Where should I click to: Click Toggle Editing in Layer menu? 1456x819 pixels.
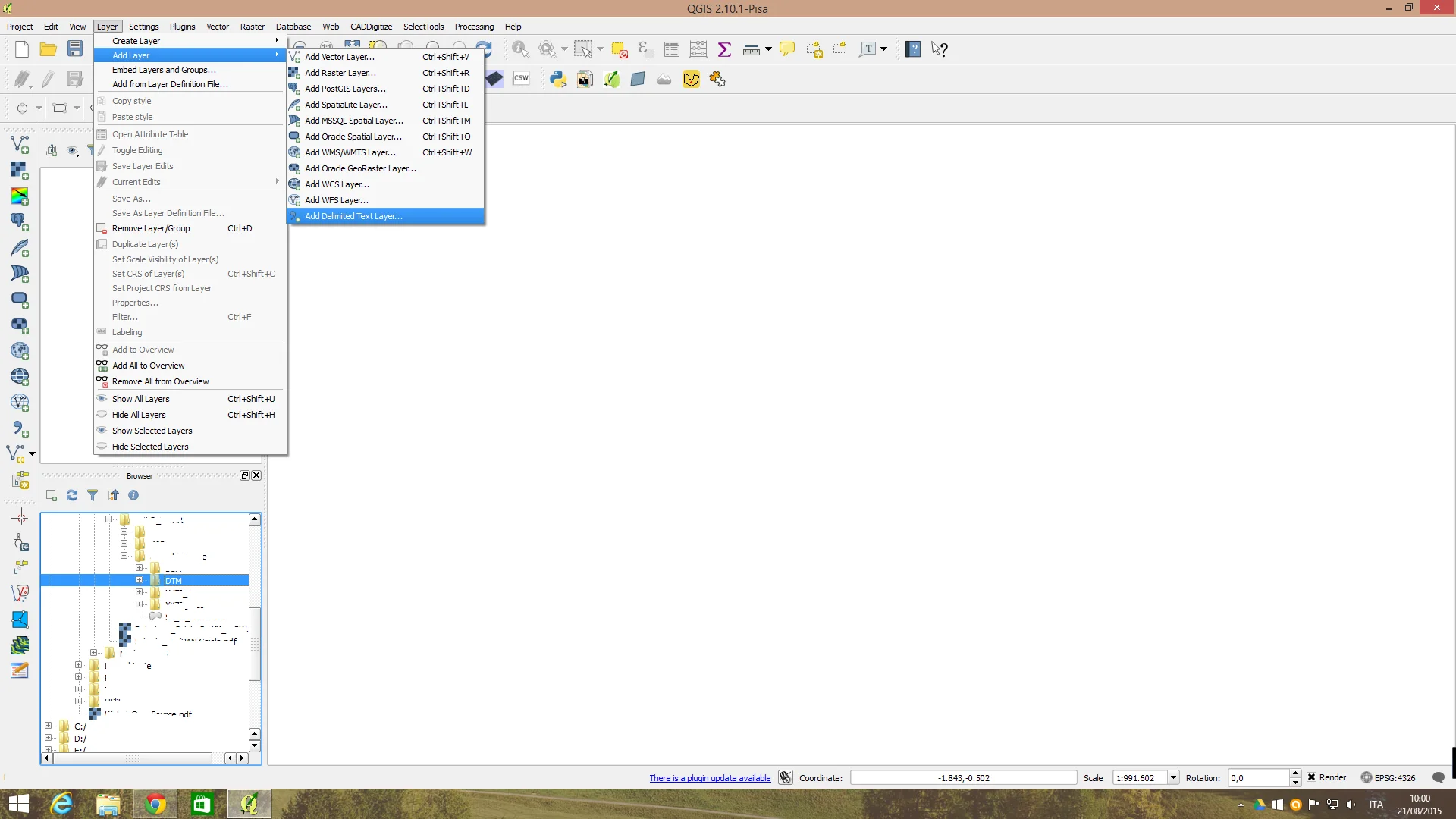click(x=137, y=150)
